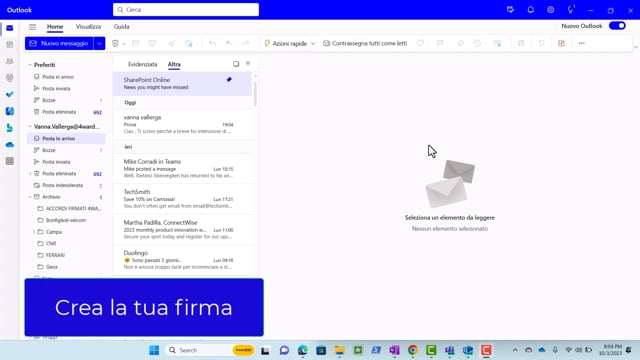640x360 pixels.
Task: Open Settings gear in title bar
Action: click(551, 10)
